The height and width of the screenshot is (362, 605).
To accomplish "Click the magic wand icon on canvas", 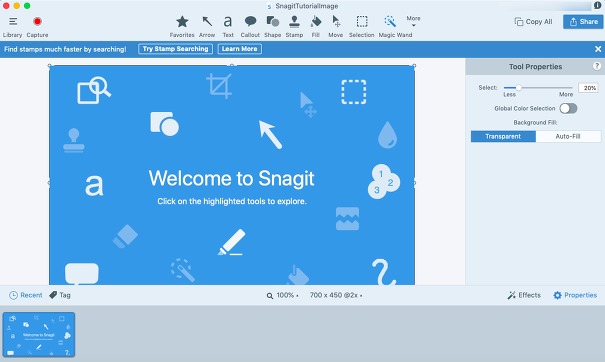I will 183,270.
